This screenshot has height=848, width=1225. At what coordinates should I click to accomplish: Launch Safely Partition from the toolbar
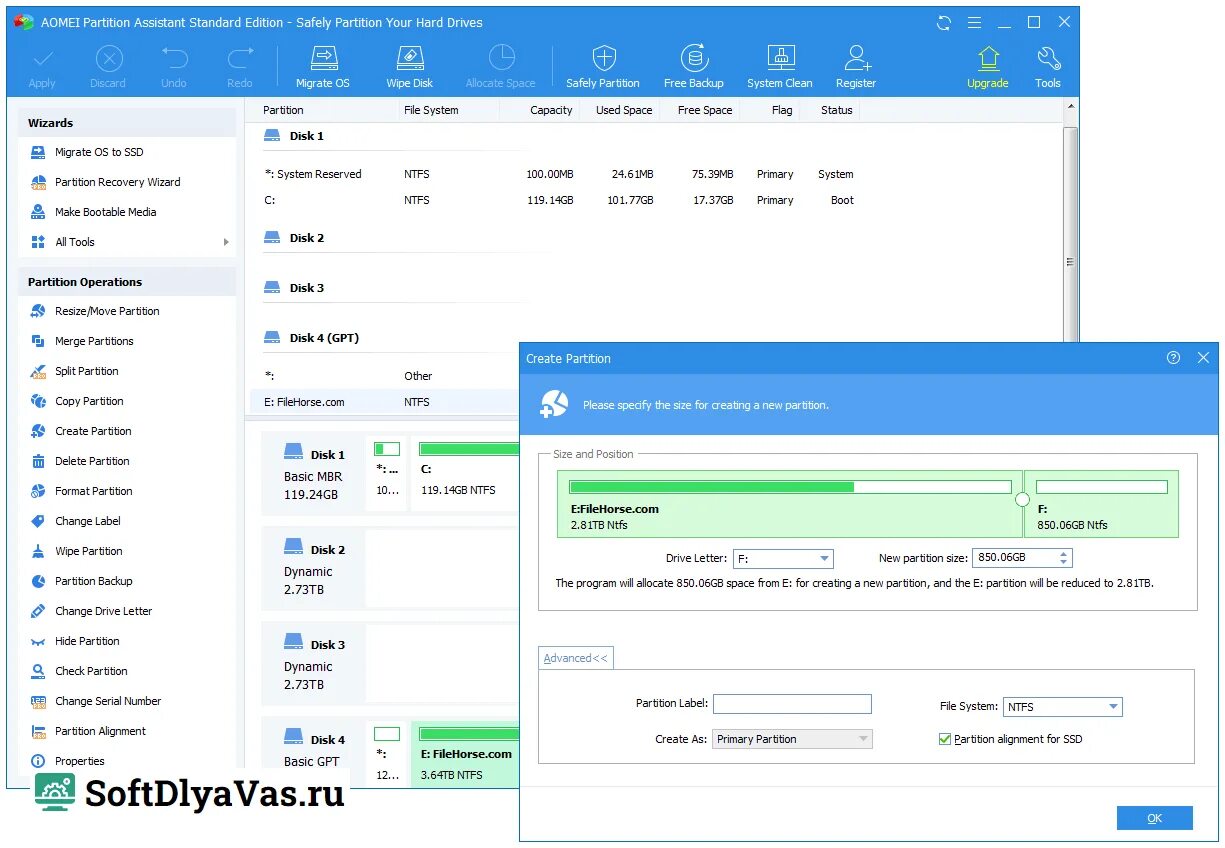pos(603,66)
